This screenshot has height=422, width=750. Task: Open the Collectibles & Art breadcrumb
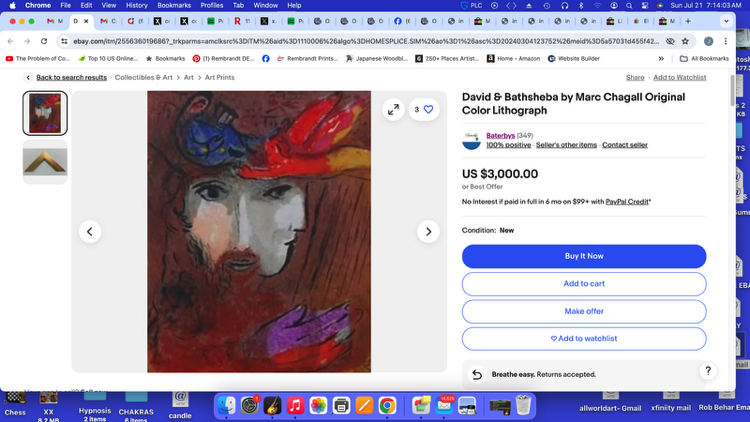[143, 78]
